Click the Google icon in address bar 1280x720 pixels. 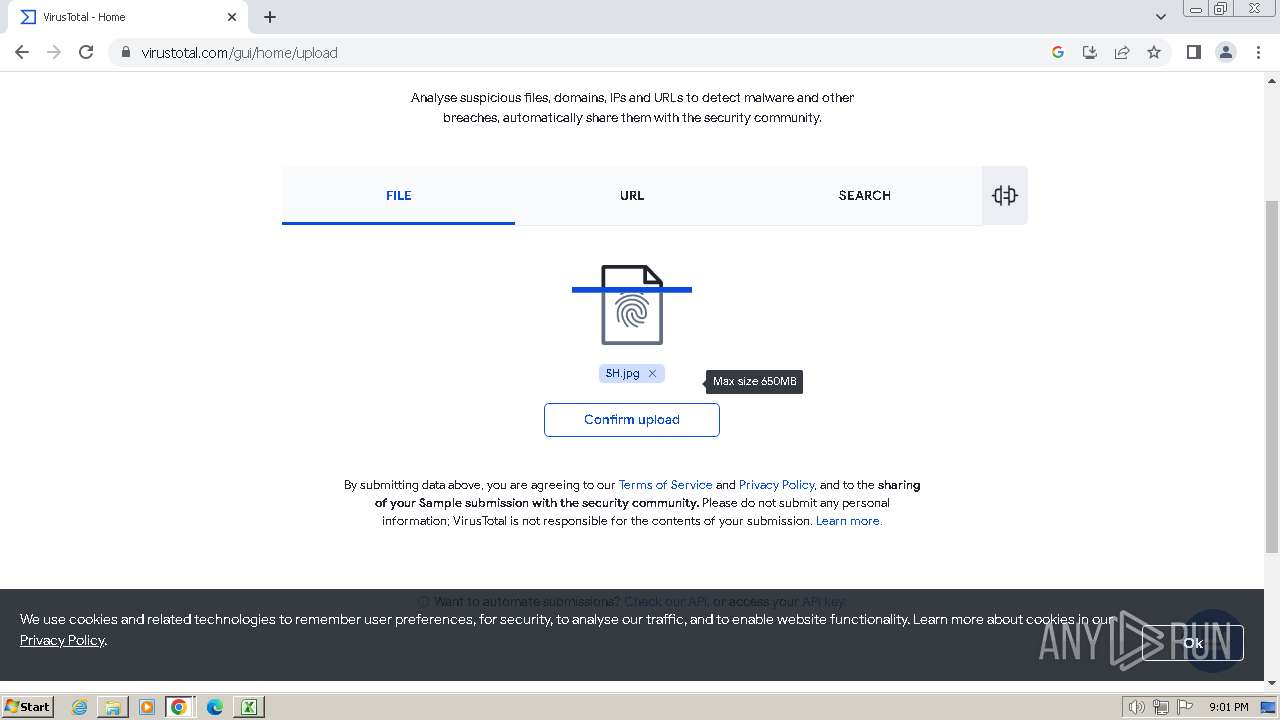tap(1058, 52)
